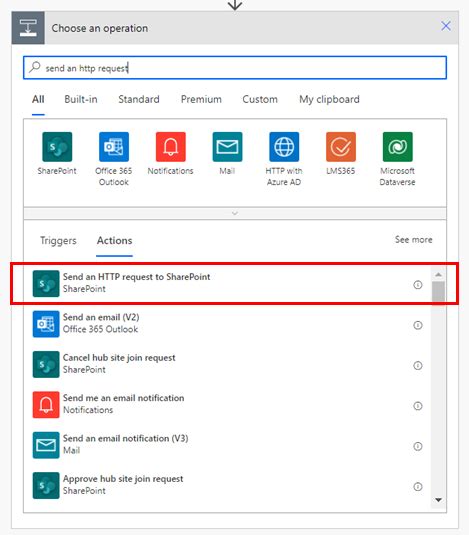The image size is (469, 535).
Task: Click Outlook icon of Send an email (V2)
Action: [x=46, y=324]
